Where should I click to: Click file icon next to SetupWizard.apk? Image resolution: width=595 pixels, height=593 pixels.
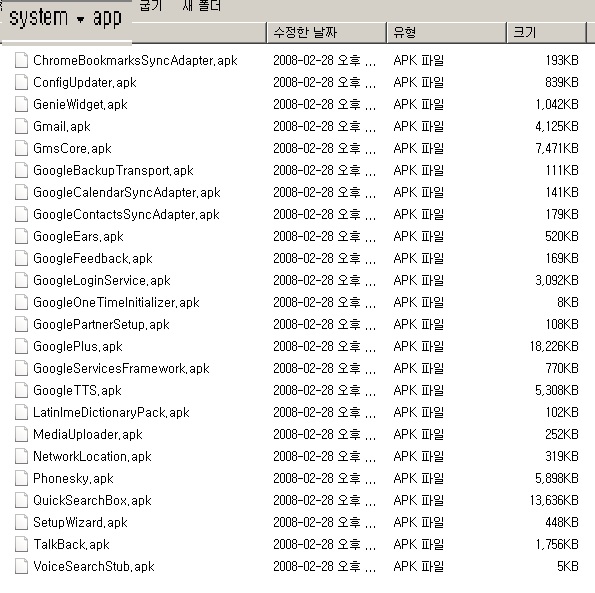(21, 522)
